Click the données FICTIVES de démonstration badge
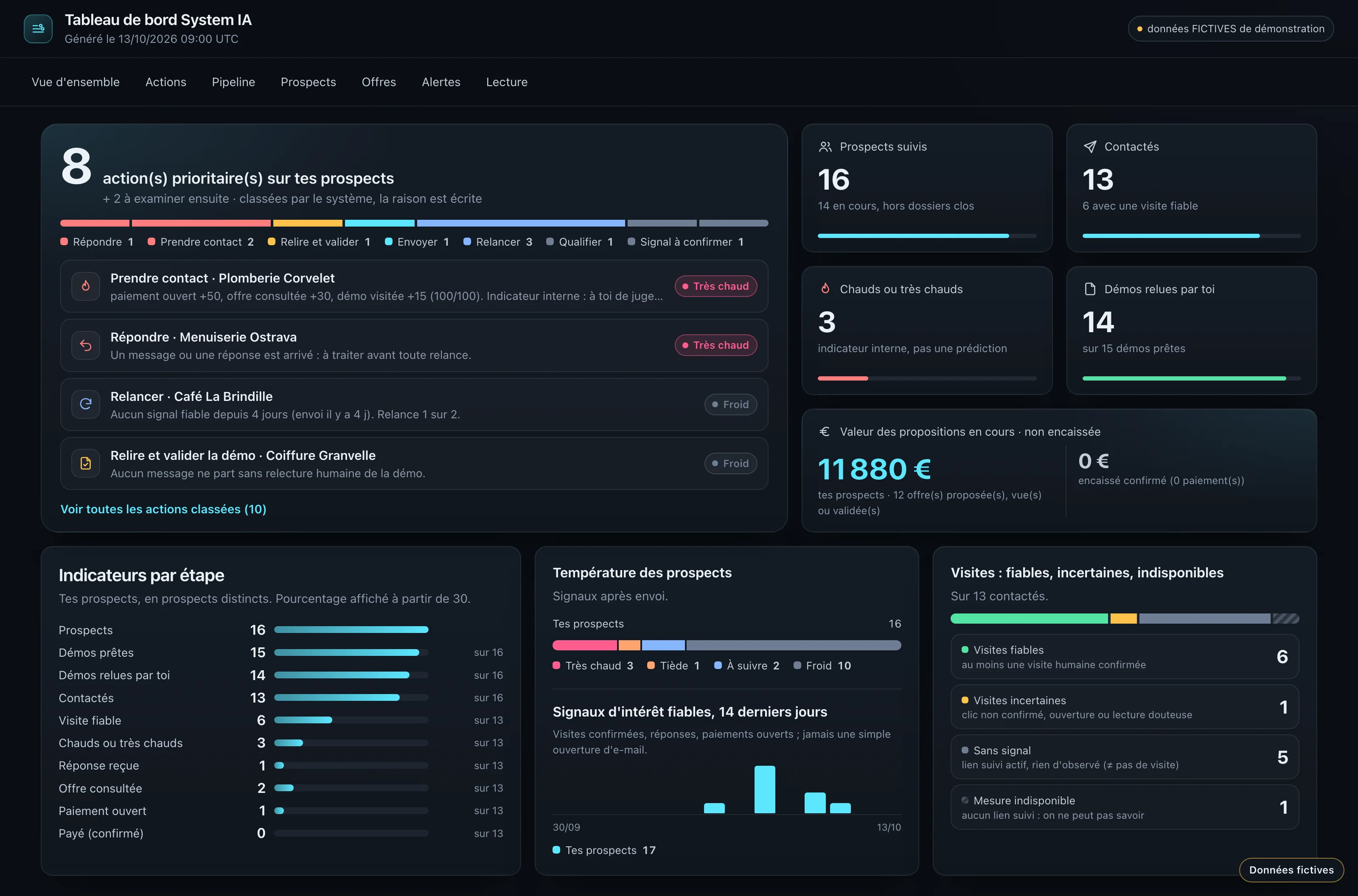1358x896 pixels. click(1231, 28)
